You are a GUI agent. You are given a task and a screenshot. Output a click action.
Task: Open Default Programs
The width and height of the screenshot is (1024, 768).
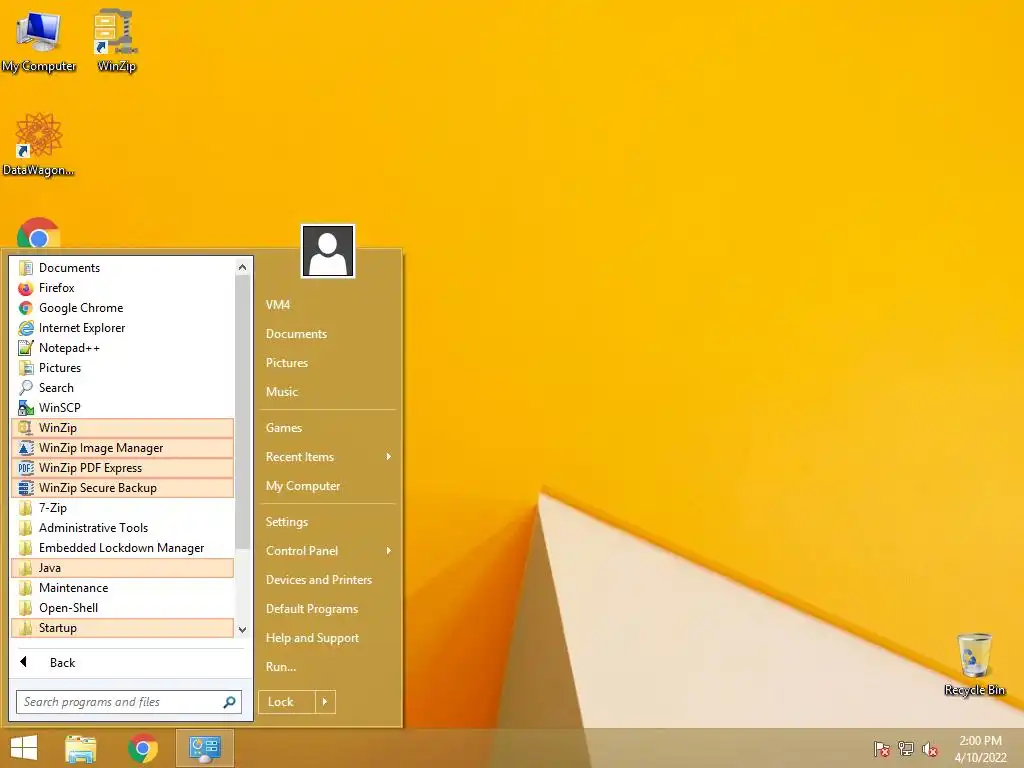click(x=328, y=609)
